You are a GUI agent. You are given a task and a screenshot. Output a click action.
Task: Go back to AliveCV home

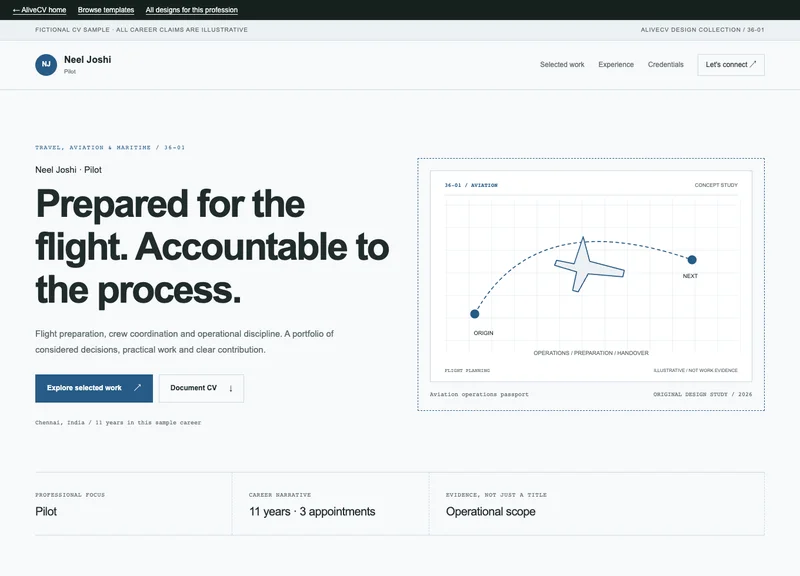[x=39, y=10]
